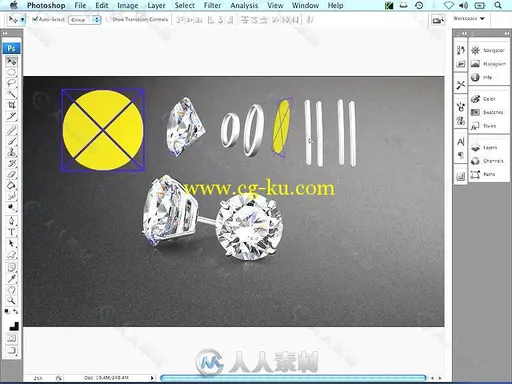Swap foreground and background colors
This screenshot has width=512, height=384.
click(x=16, y=311)
